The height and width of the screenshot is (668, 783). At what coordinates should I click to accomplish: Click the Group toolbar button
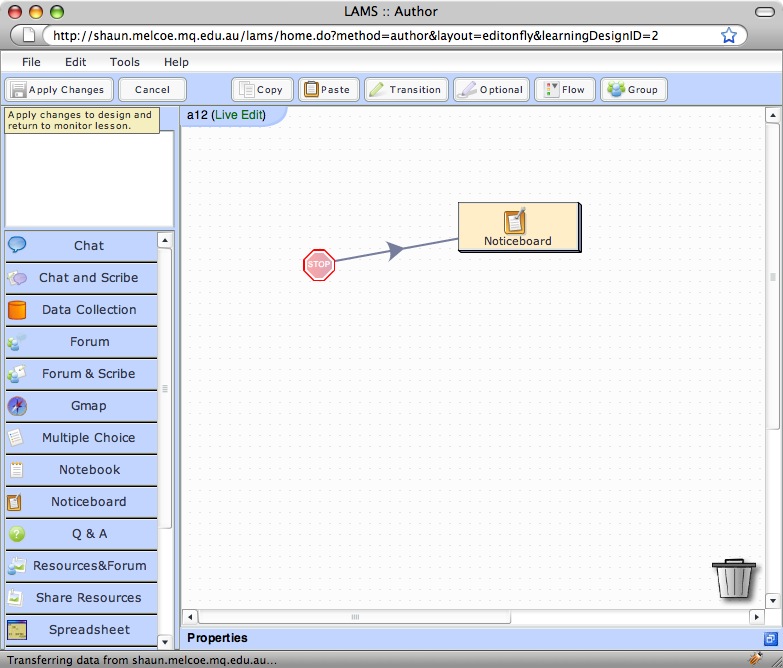(x=633, y=90)
